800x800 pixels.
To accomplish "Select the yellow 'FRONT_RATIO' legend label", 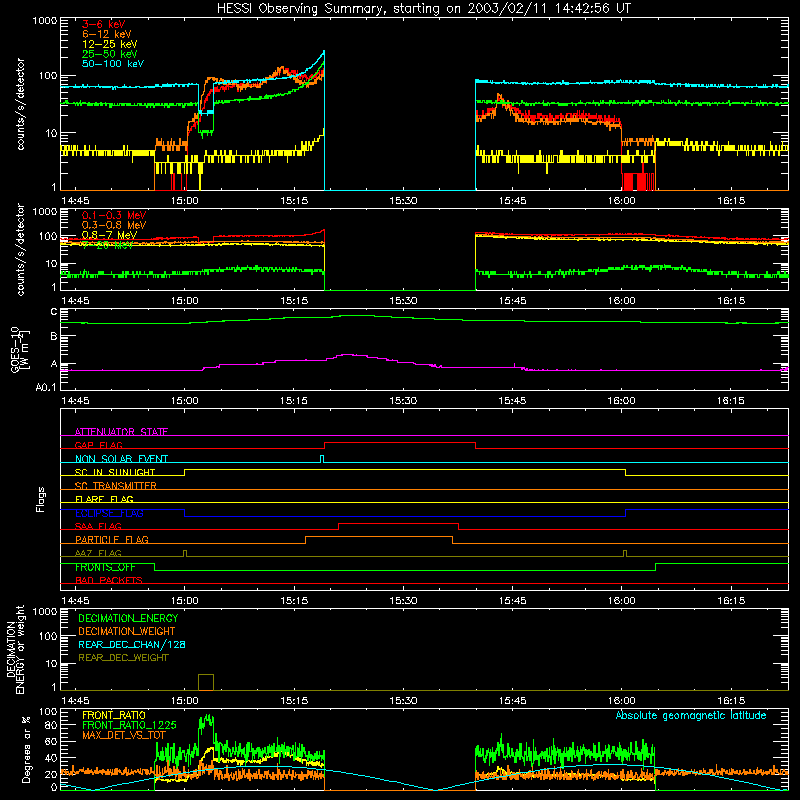I will [114, 715].
